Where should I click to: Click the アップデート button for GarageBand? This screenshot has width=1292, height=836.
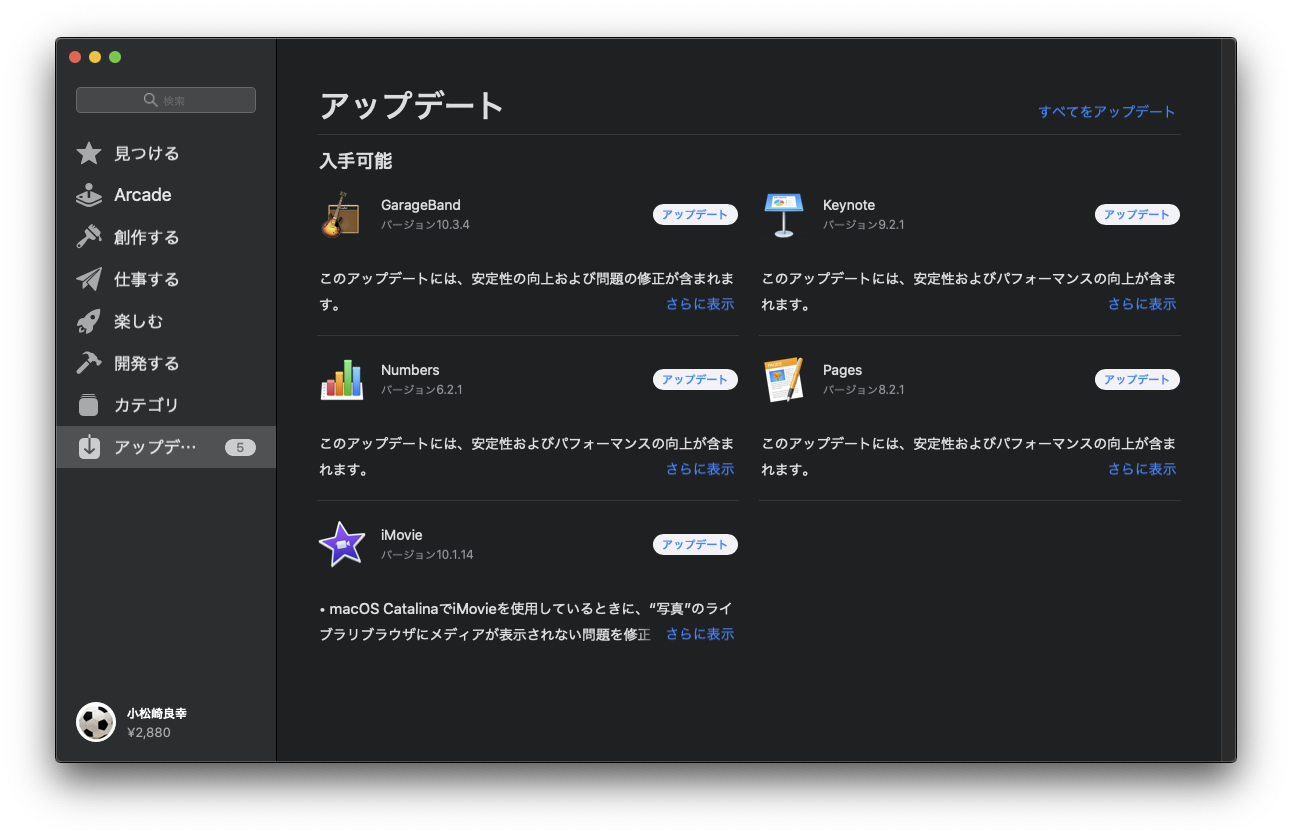pos(695,214)
